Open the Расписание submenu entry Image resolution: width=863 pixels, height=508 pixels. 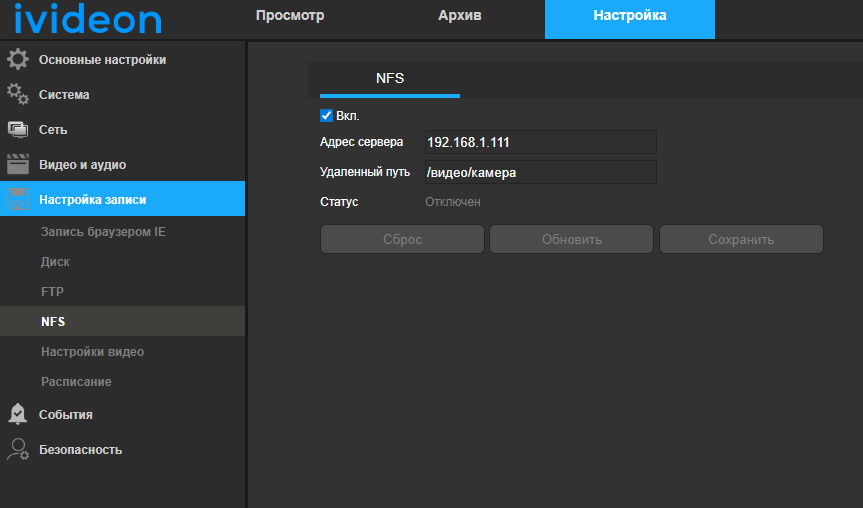pos(76,382)
